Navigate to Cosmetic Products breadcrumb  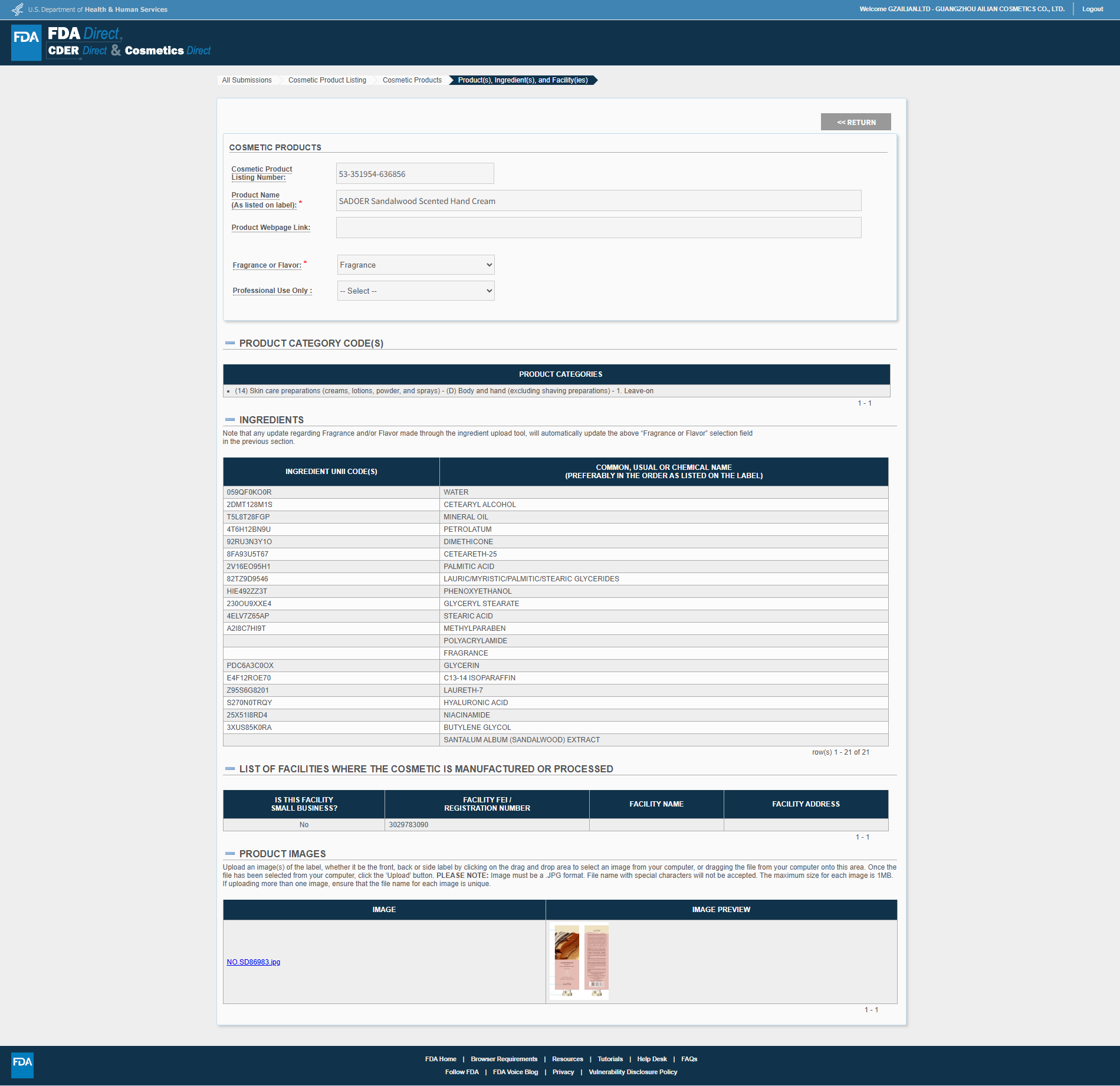click(x=412, y=80)
